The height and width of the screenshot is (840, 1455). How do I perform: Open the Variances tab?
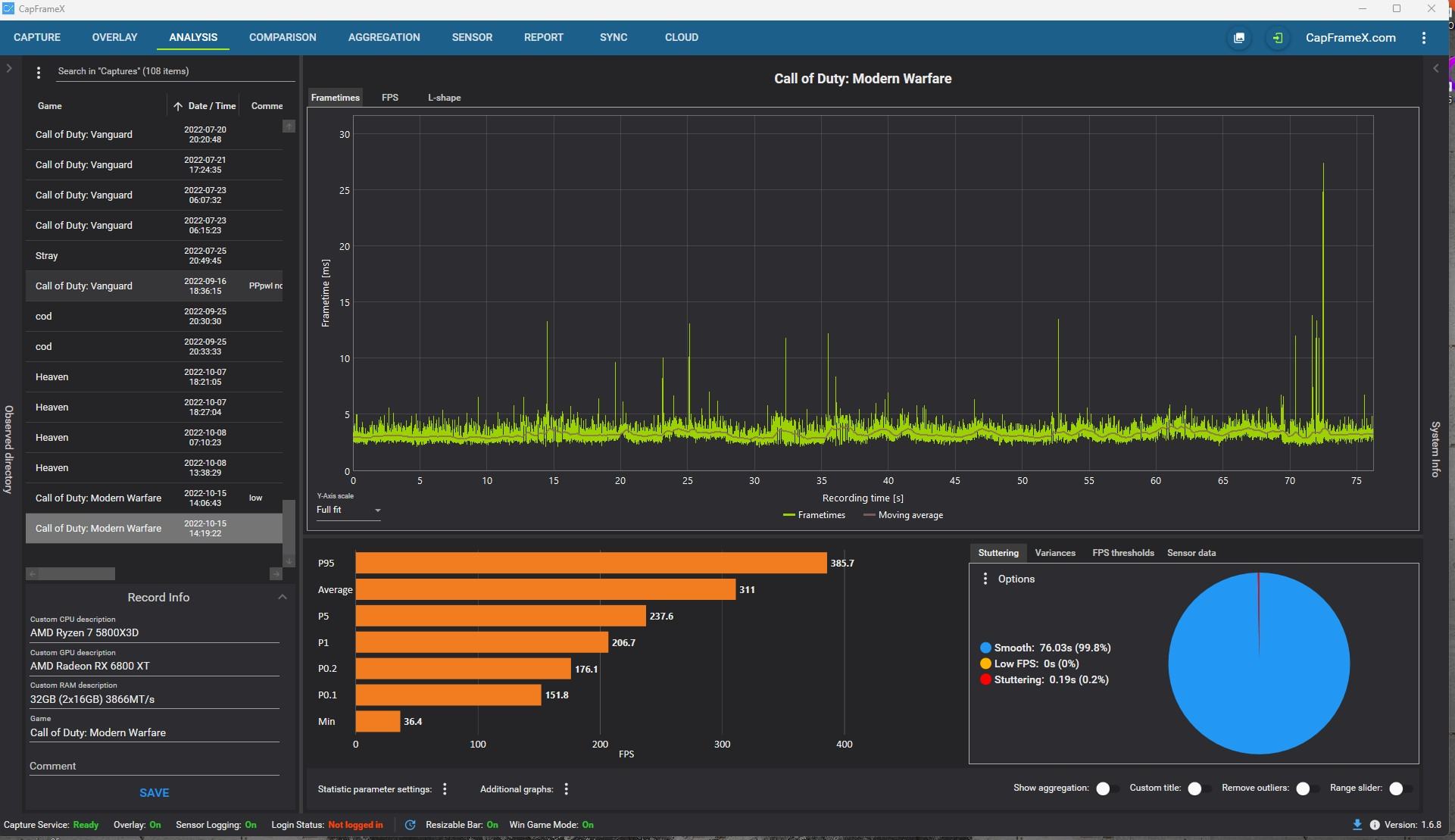(1055, 553)
